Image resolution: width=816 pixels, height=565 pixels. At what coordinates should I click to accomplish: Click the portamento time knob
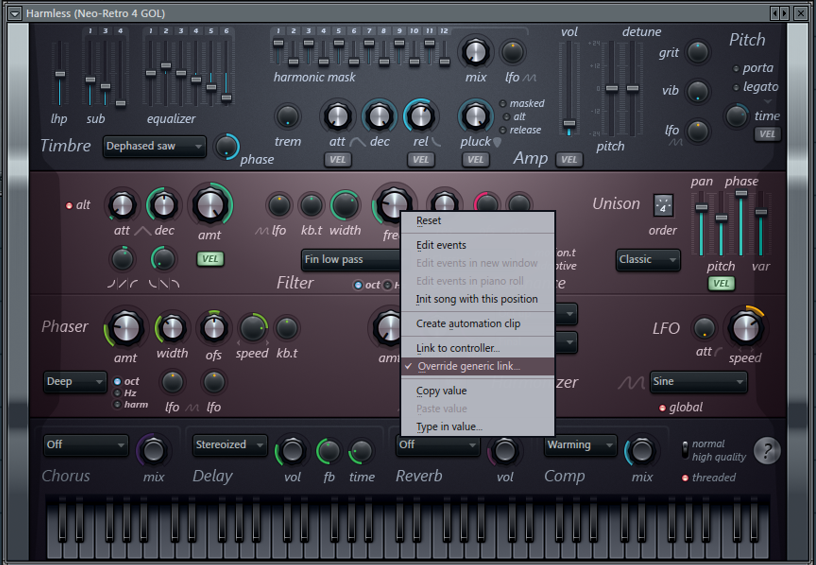(x=736, y=116)
